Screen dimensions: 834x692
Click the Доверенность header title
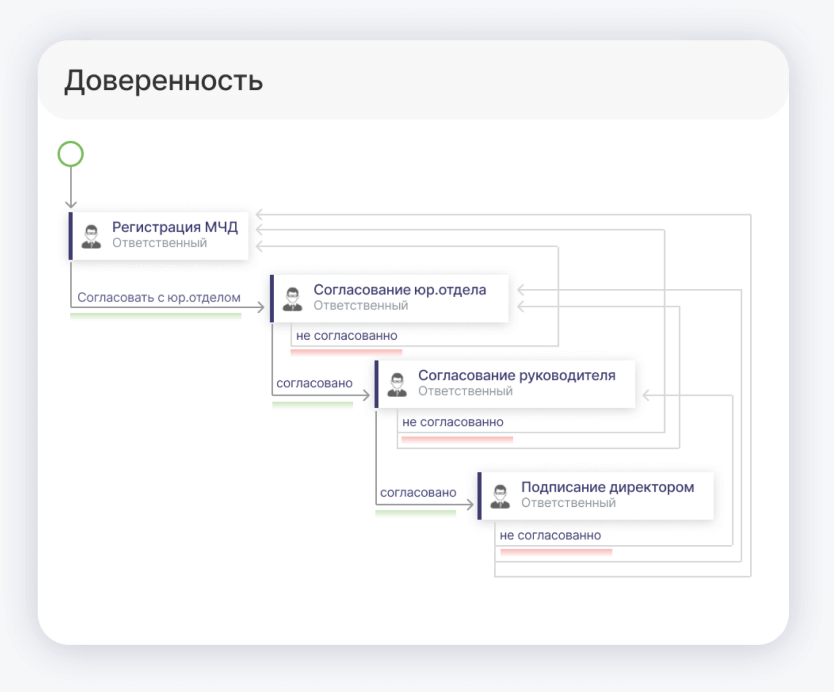(x=163, y=81)
